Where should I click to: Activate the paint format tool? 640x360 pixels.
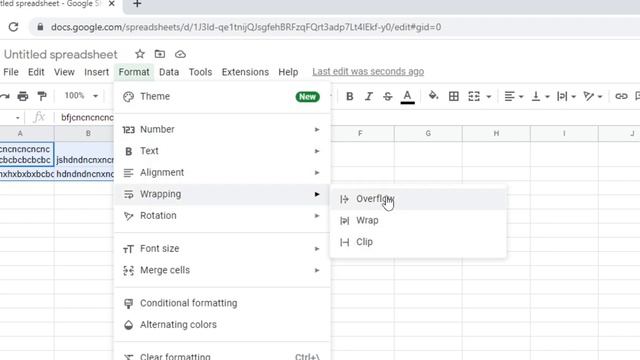coord(42,96)
